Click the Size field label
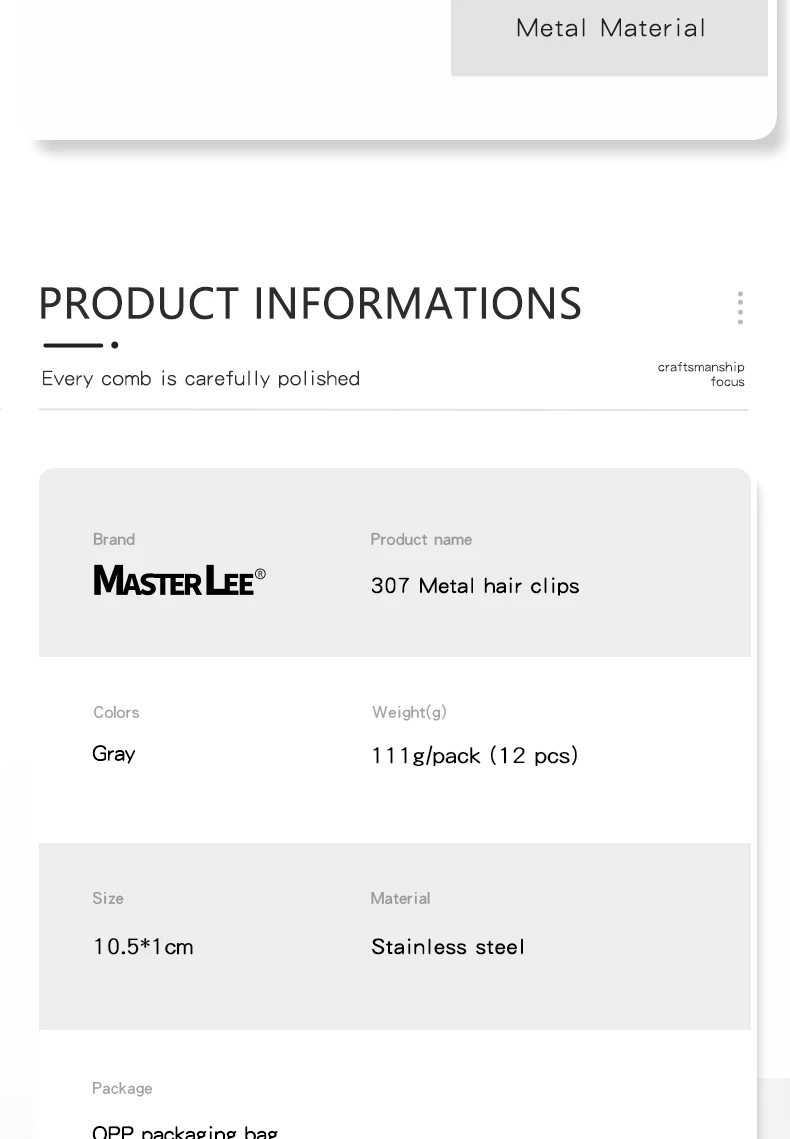This screenshot has height=1139, width=790. pyautogui.click(x=107, y=898)
